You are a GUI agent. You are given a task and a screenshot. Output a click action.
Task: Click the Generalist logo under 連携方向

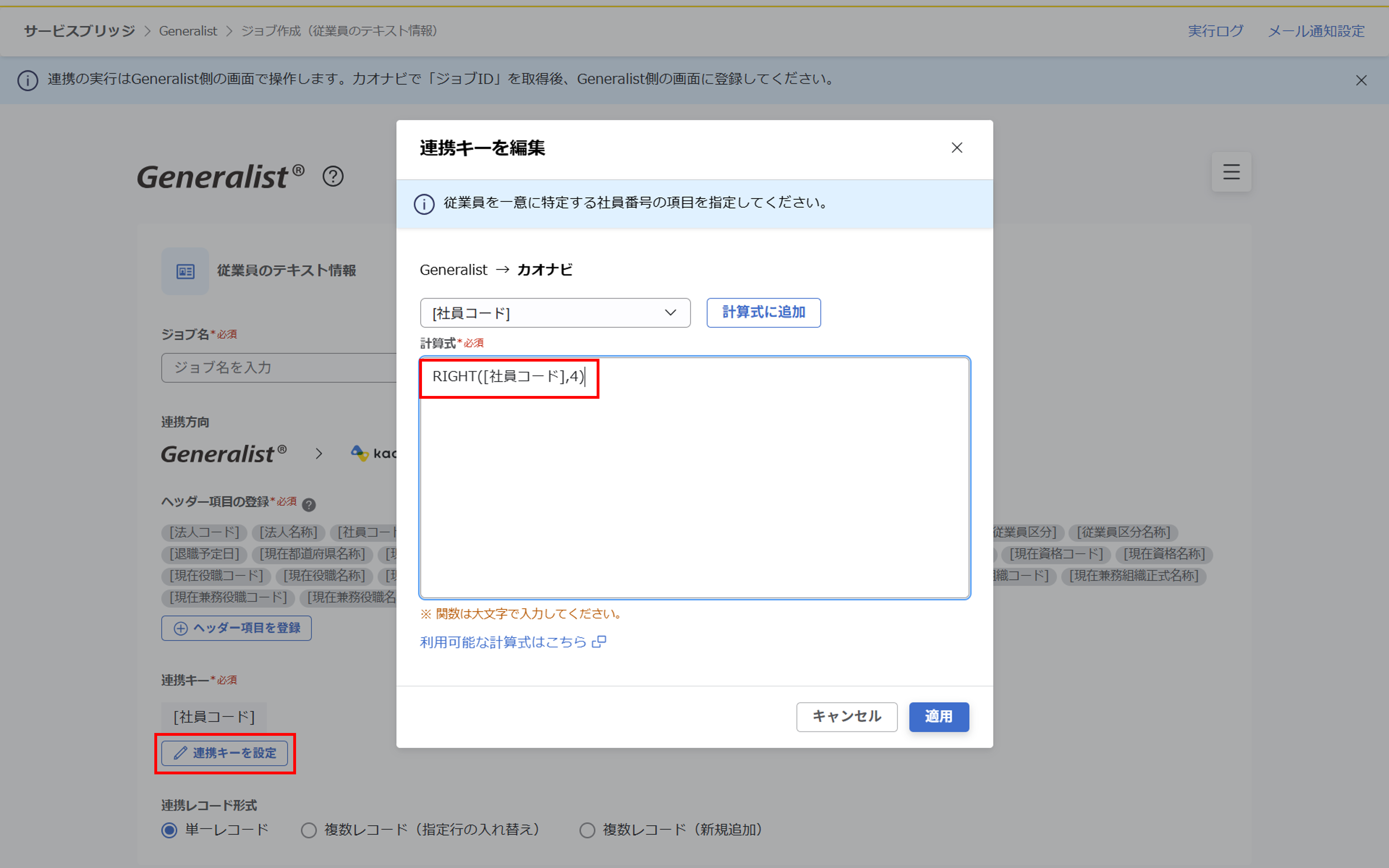tap(223, 454)
